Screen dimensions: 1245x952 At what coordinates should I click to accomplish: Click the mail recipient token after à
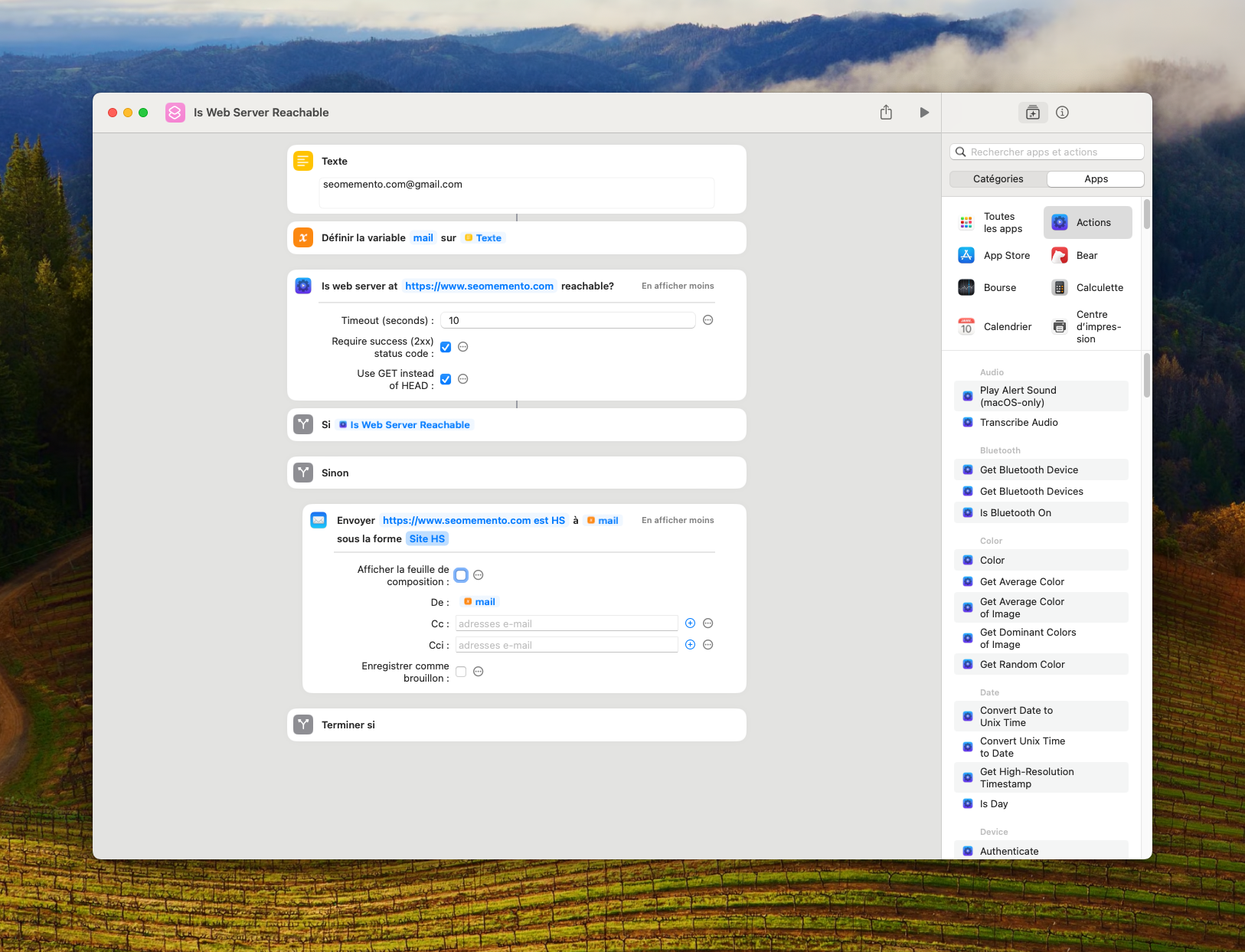pyautogui.click(x=603, y=520)
